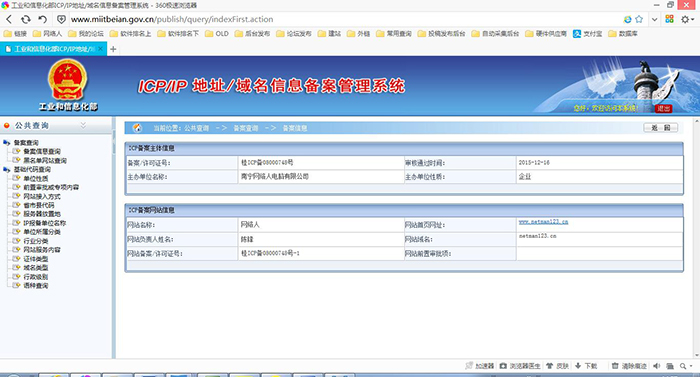
Task: Click the home icon in breadcrumb bar
Action: pos(137,128)
